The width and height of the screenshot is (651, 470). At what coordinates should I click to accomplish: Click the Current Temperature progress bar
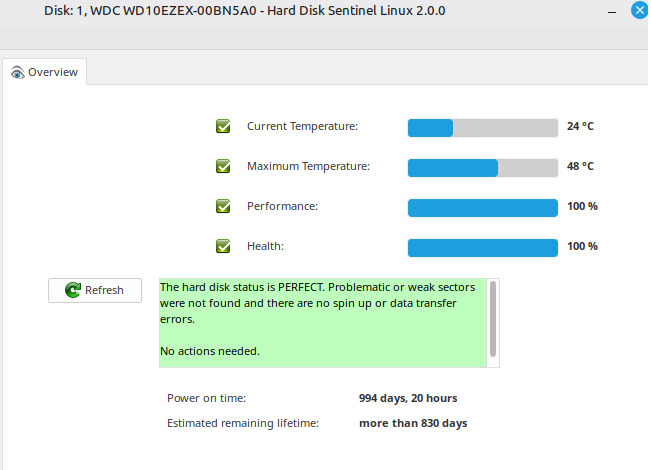482,127
